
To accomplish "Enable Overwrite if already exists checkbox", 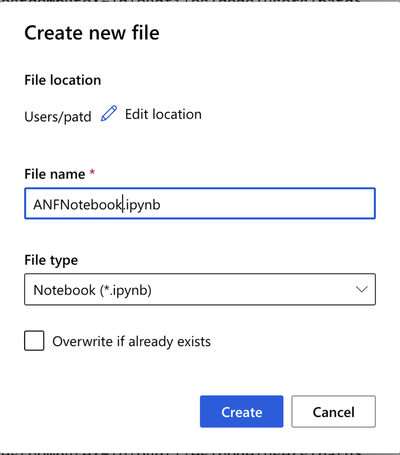I will [34, 341].
